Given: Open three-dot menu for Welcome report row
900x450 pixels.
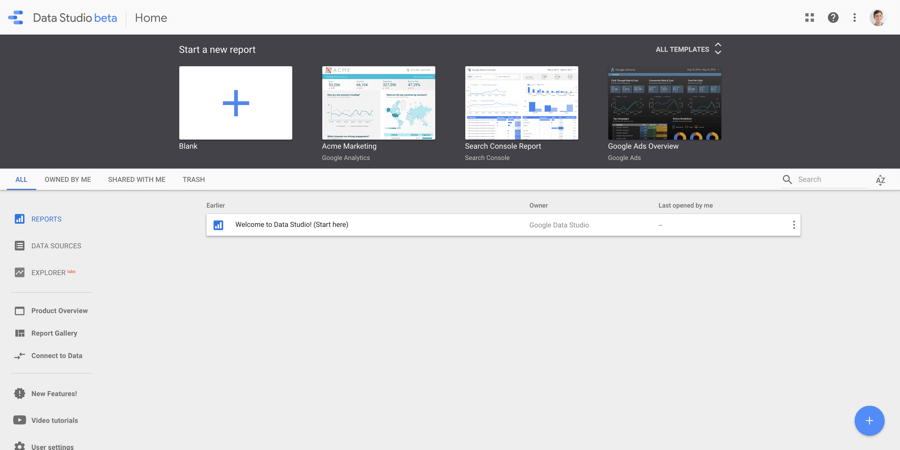Looking at the screenshot, I should click(794, 225).
